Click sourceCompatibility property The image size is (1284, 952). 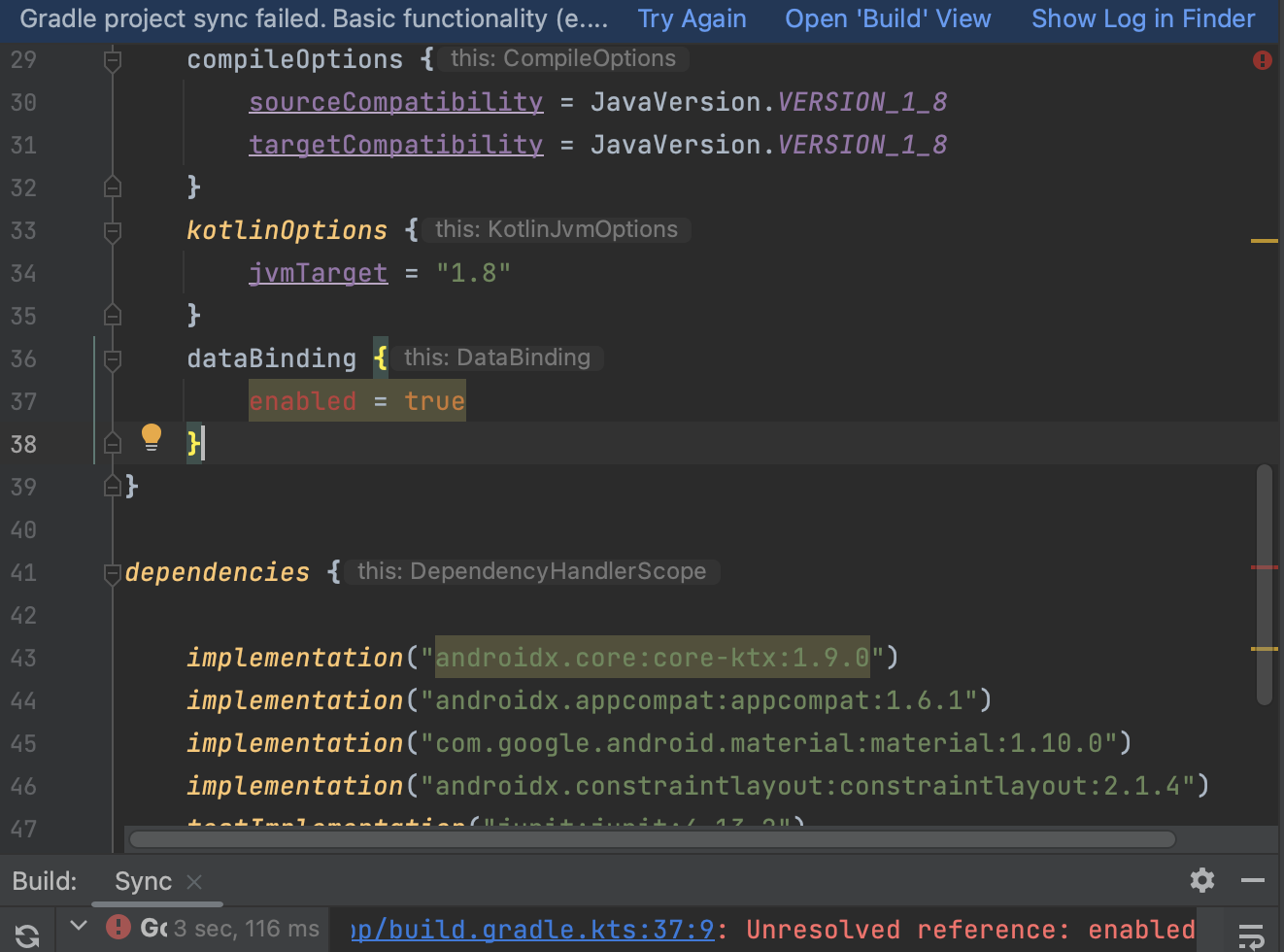(x=395, y=102)
